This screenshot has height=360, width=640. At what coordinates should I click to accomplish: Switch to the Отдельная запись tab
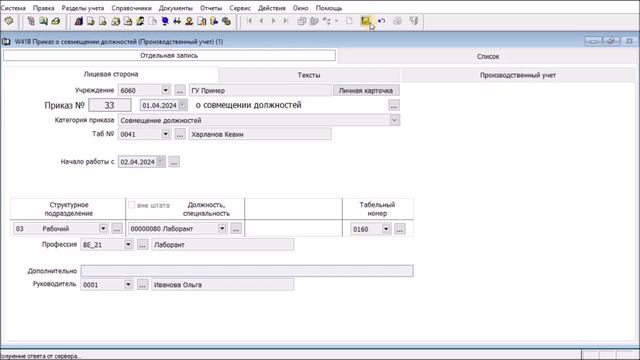pyautogui.click(x=169, y=56)
